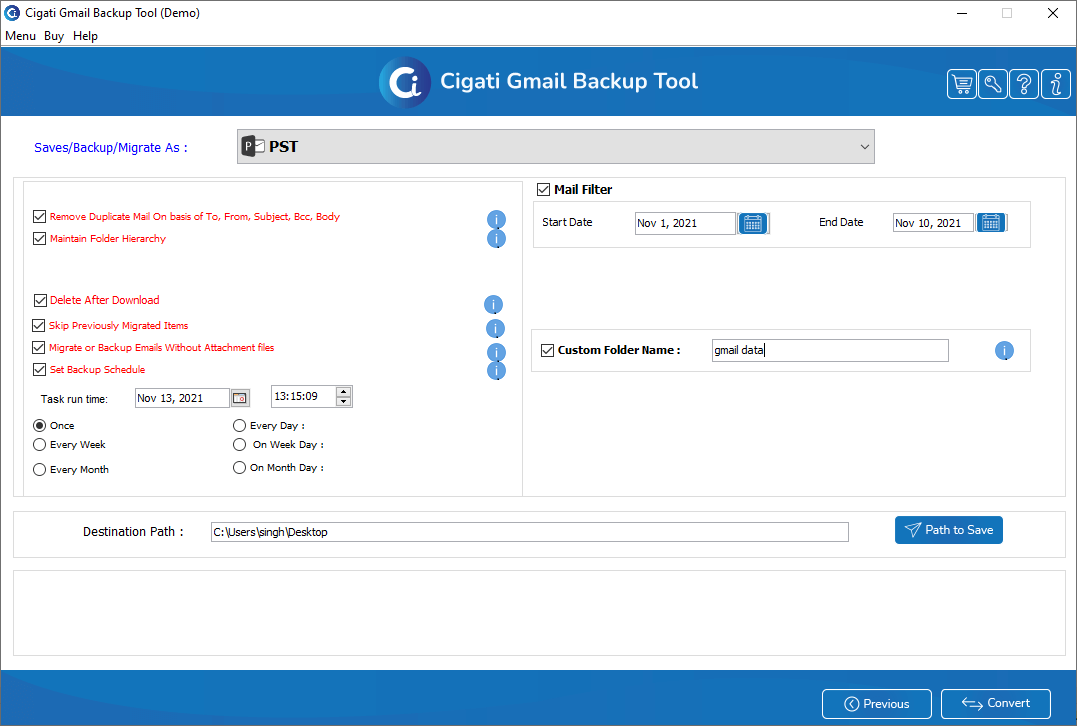Show info for Remove Duplicate Mail option
The width and height of the screenshot is (1077, 726).
click(x=496, y=219)
